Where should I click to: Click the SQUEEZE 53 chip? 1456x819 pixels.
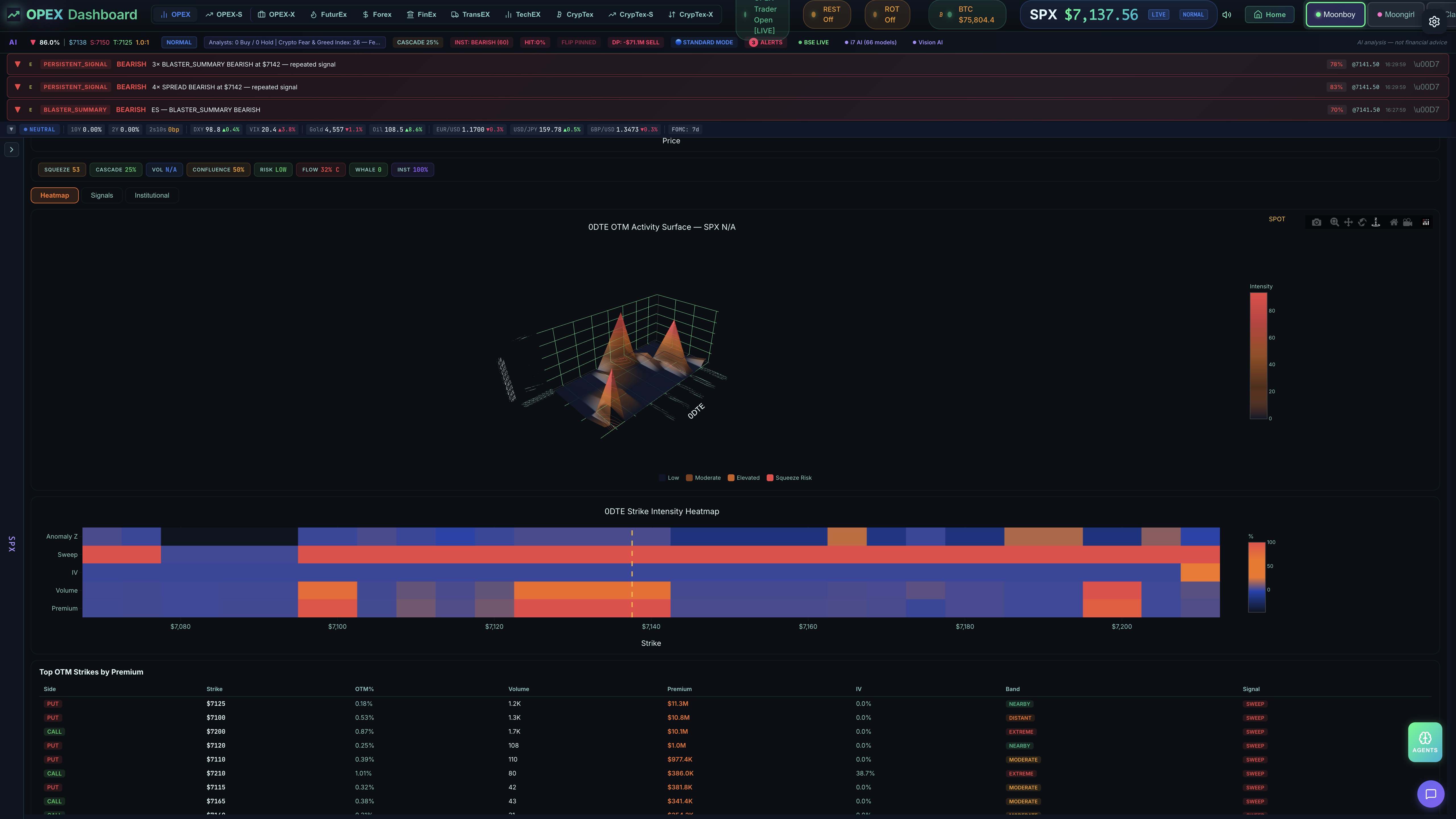[62, 169]
